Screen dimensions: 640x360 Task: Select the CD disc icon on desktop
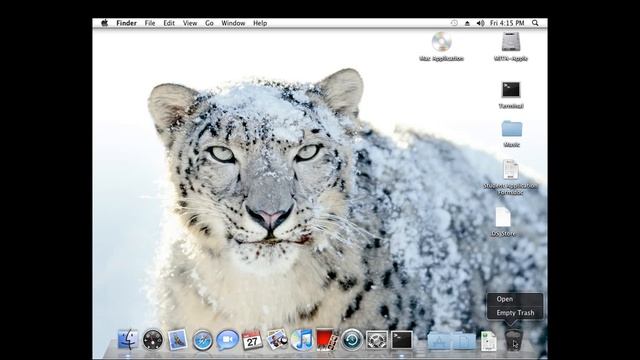(x=441, y=42)
